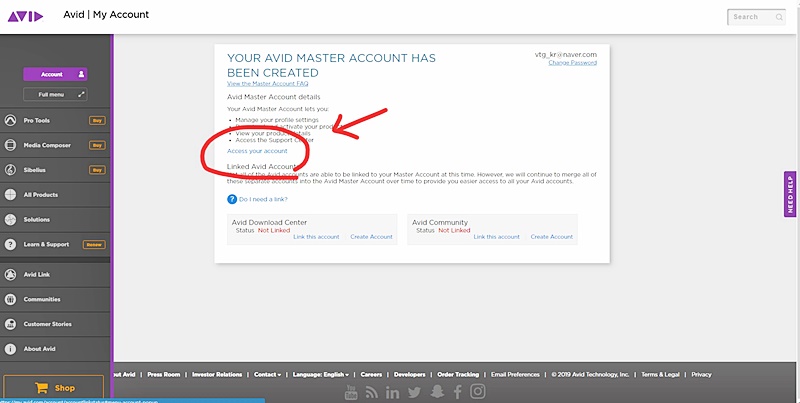
Task: Click the Access your account link
Action: tap(257, 151)
